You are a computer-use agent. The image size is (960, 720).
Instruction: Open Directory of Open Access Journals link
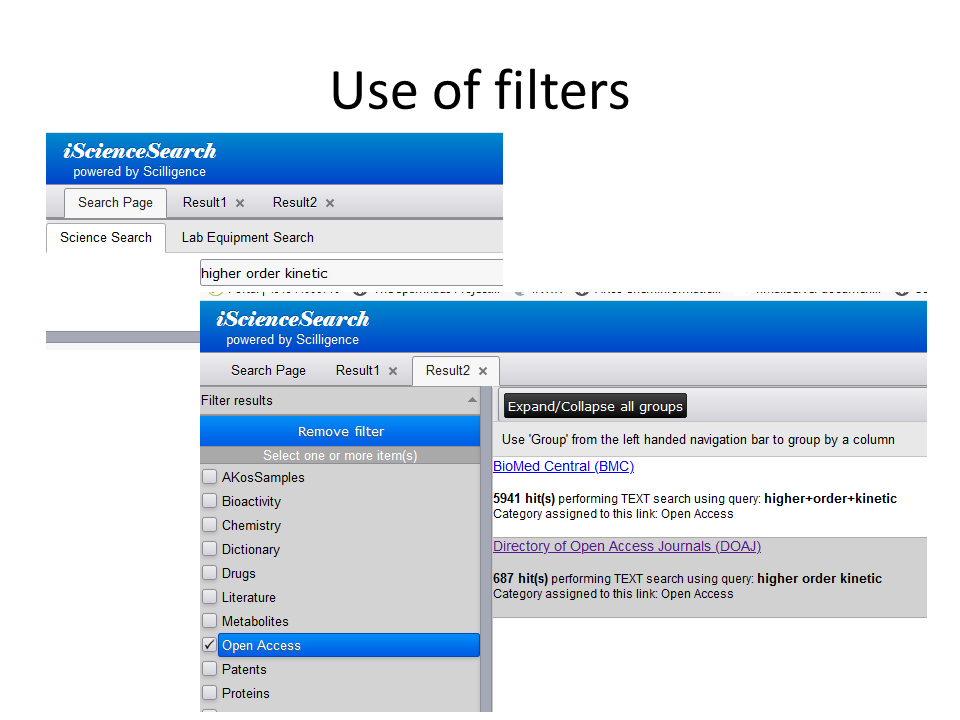pos(627,546)
